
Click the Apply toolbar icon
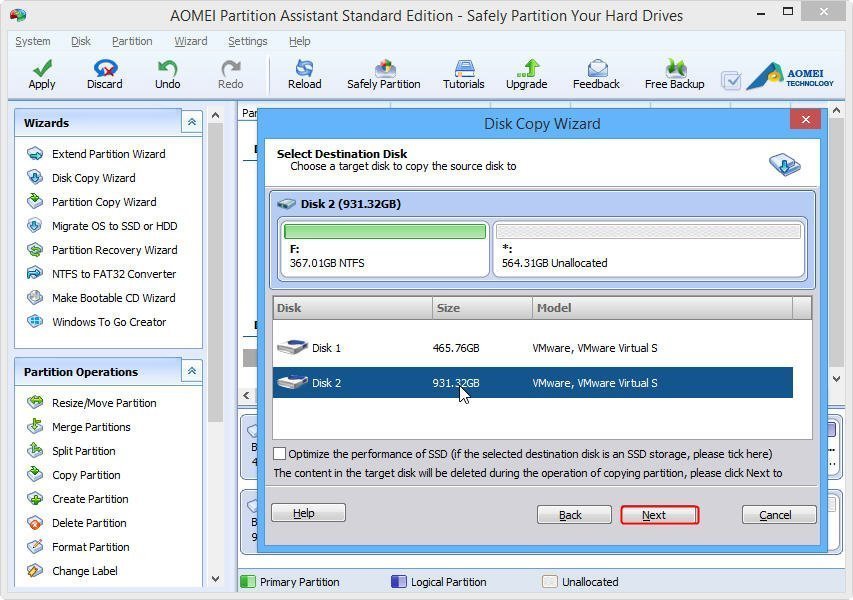42,75
